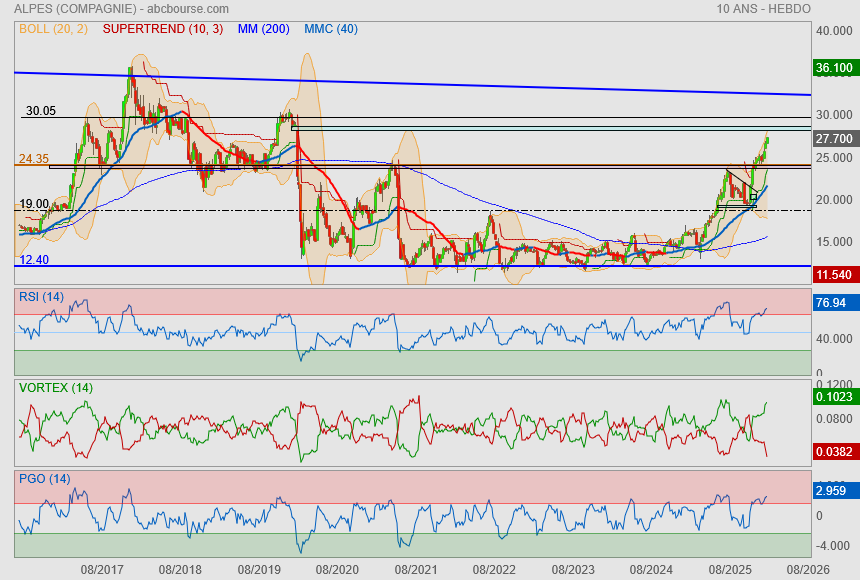This screenshot has height=580, width=860.
Task: Click the 08/2021 date on time axis
Action: coord(415,569)
